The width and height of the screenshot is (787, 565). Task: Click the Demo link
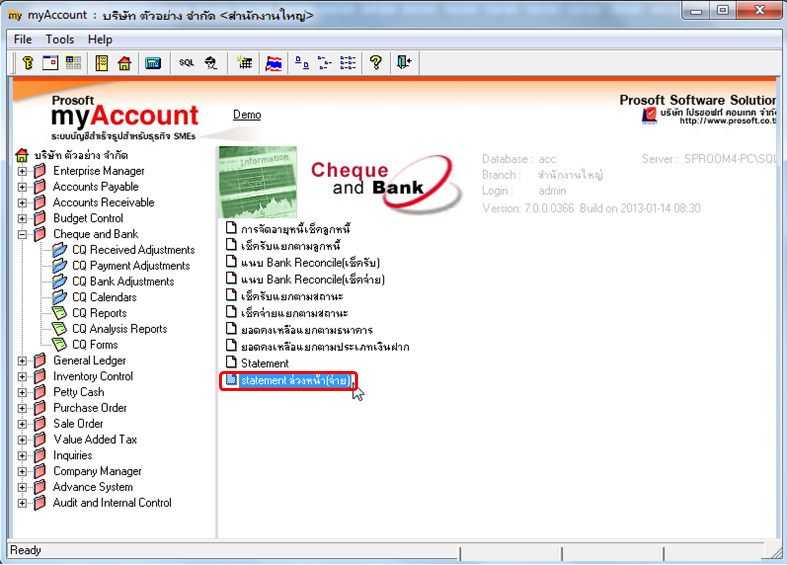[x=247, y=115]
